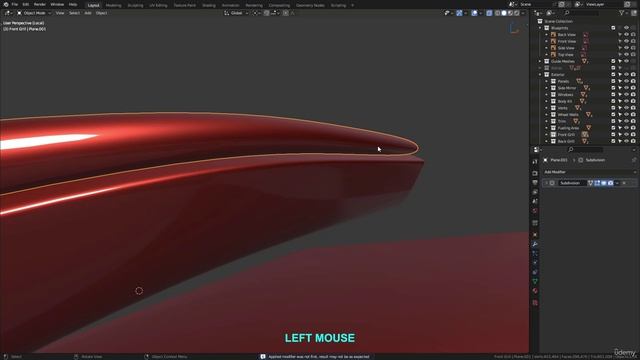Collapse the Blueprints collection
The width and height of the screenshot is (640, 360).
point(540,28)
